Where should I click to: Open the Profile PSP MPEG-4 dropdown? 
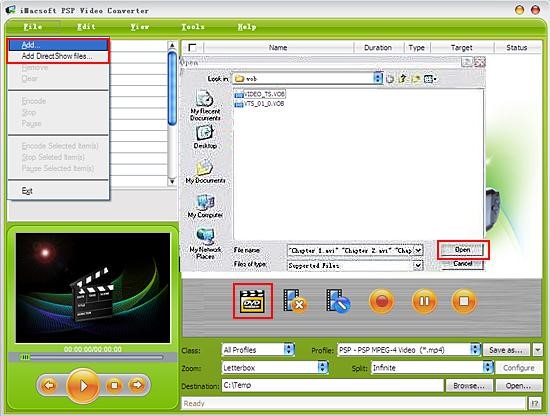(475, 349)
